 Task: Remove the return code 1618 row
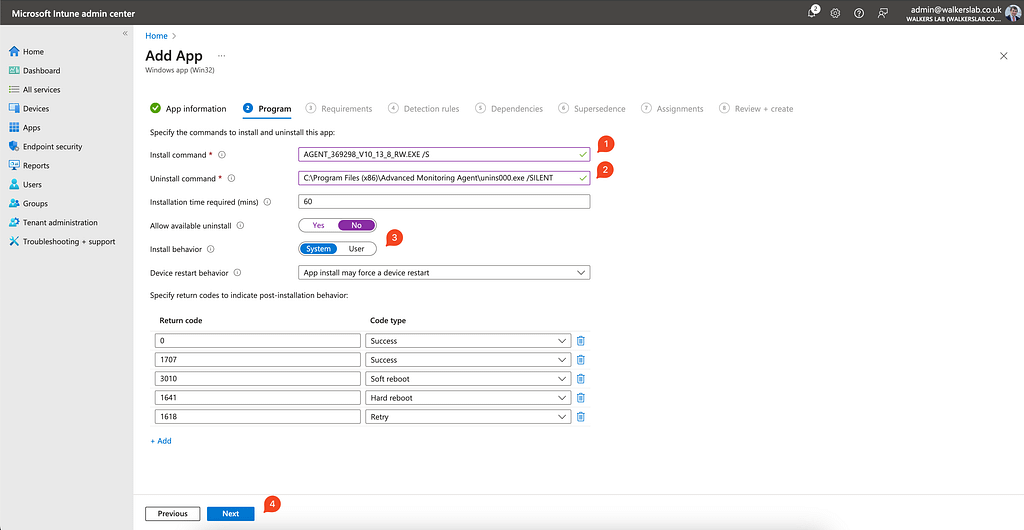580,417
